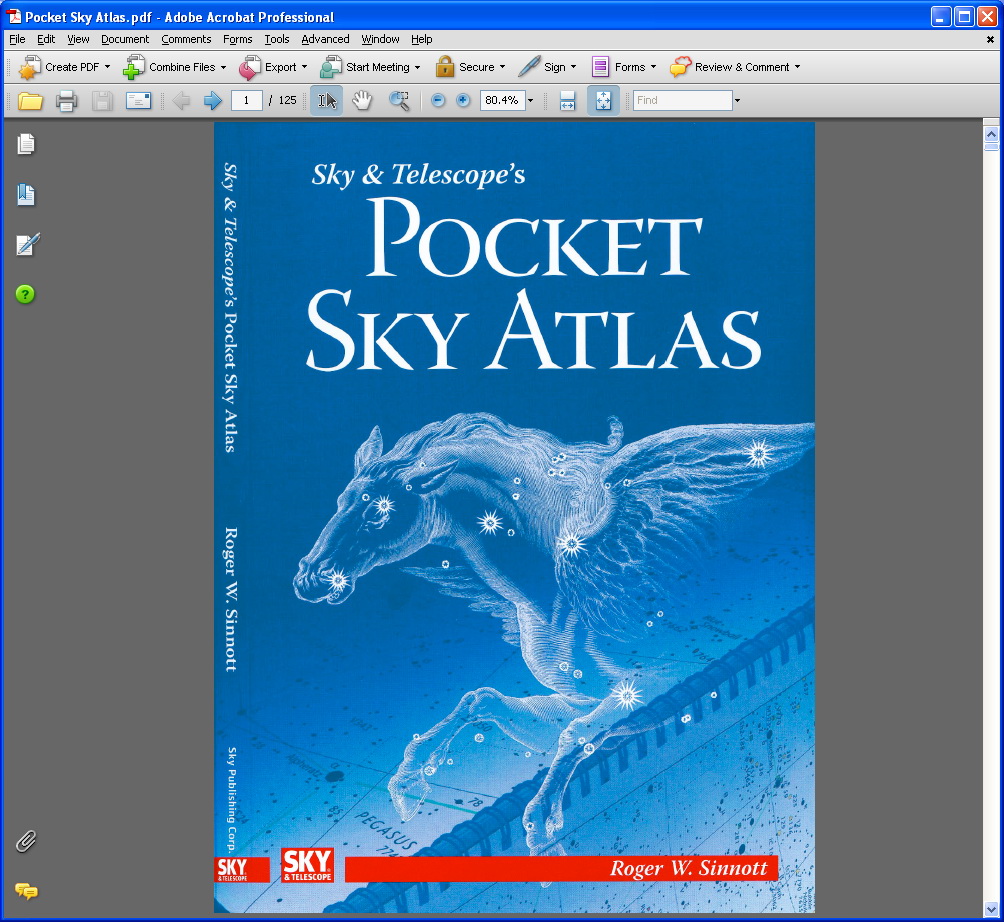Go to previous page arrow
1004x922 pixels.
coord(181,101)
